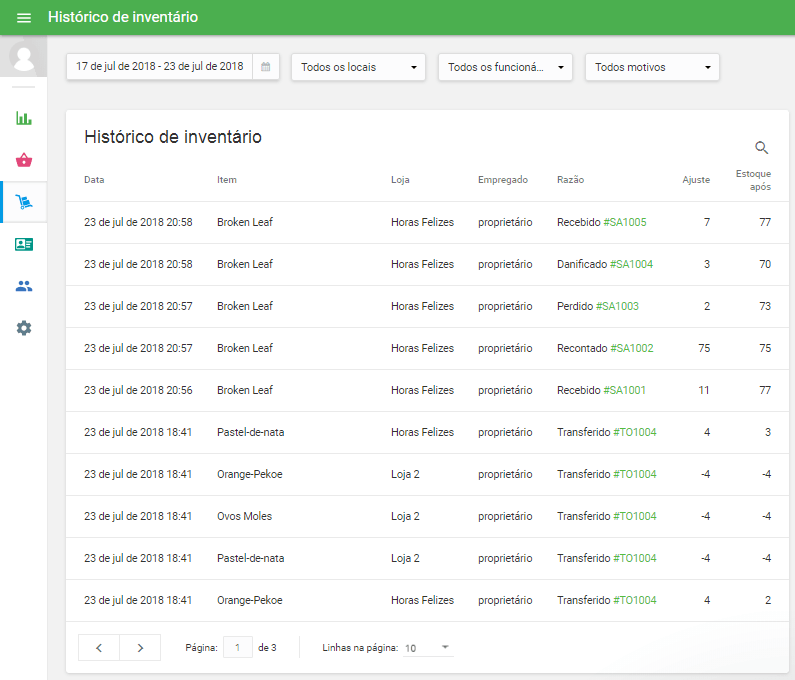Open the employees ID card icon

(x=24, y=244)
